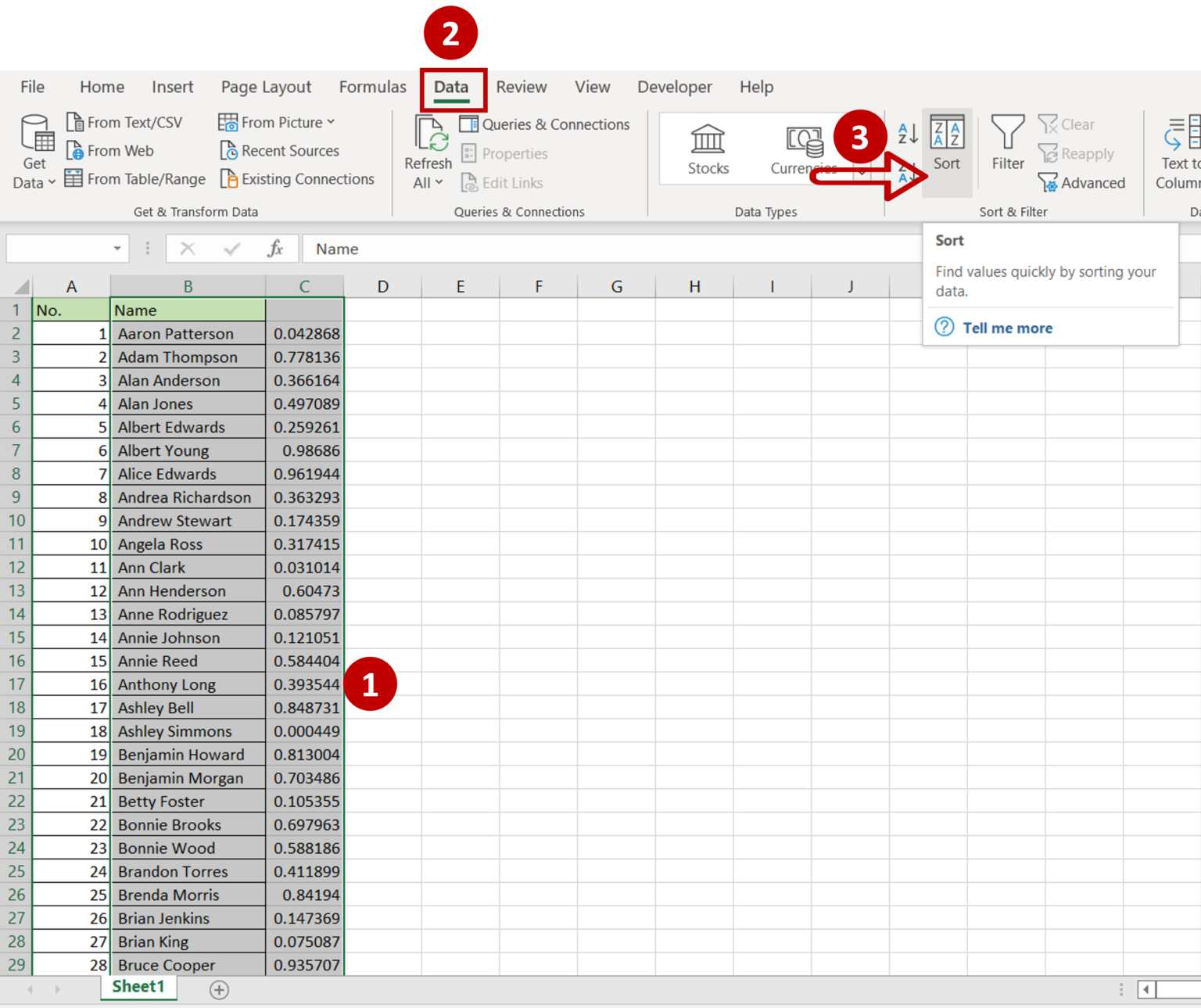Click cell Bruce Cooper
The image size is (1201, 1008).
tap(188, 965)
